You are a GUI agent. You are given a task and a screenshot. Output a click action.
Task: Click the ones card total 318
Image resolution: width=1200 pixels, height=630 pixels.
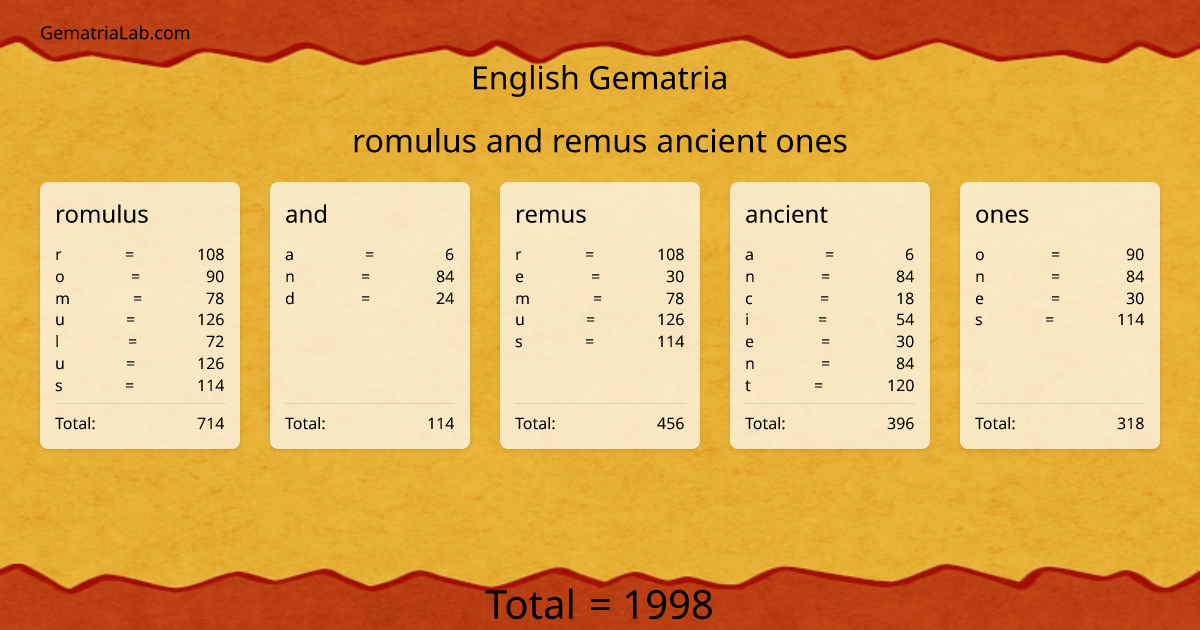click(1131, 423)
